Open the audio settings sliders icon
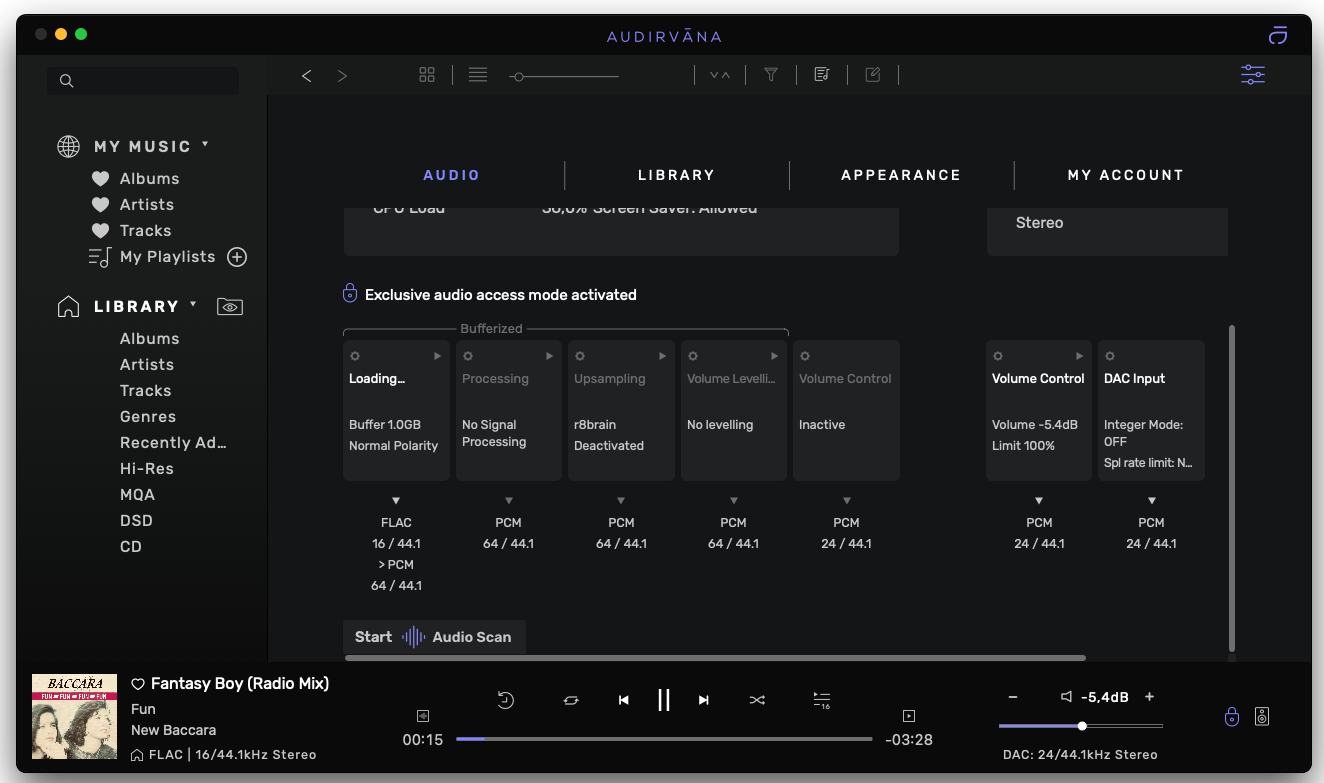This screenshot has height=783, width=1324. point(1252,75)
